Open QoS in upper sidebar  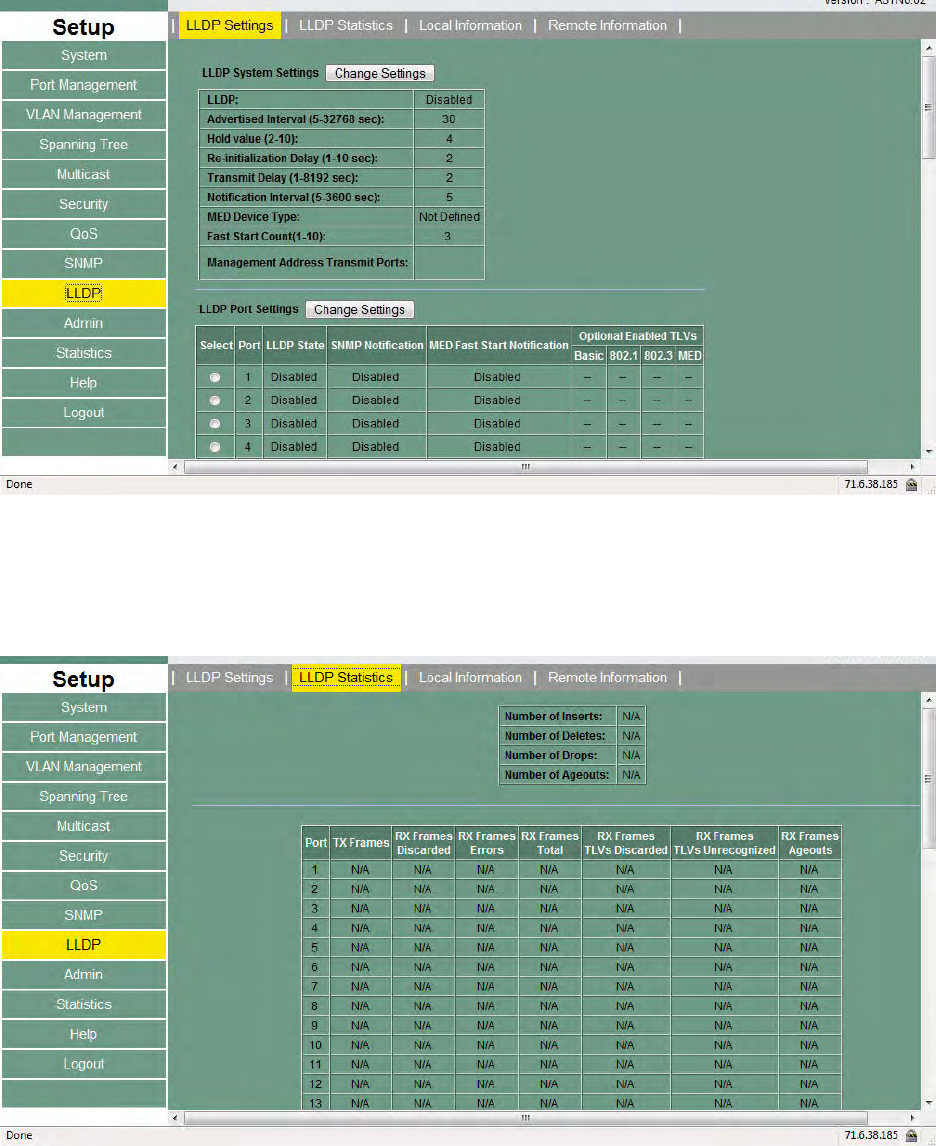click(x=84, y=234)
